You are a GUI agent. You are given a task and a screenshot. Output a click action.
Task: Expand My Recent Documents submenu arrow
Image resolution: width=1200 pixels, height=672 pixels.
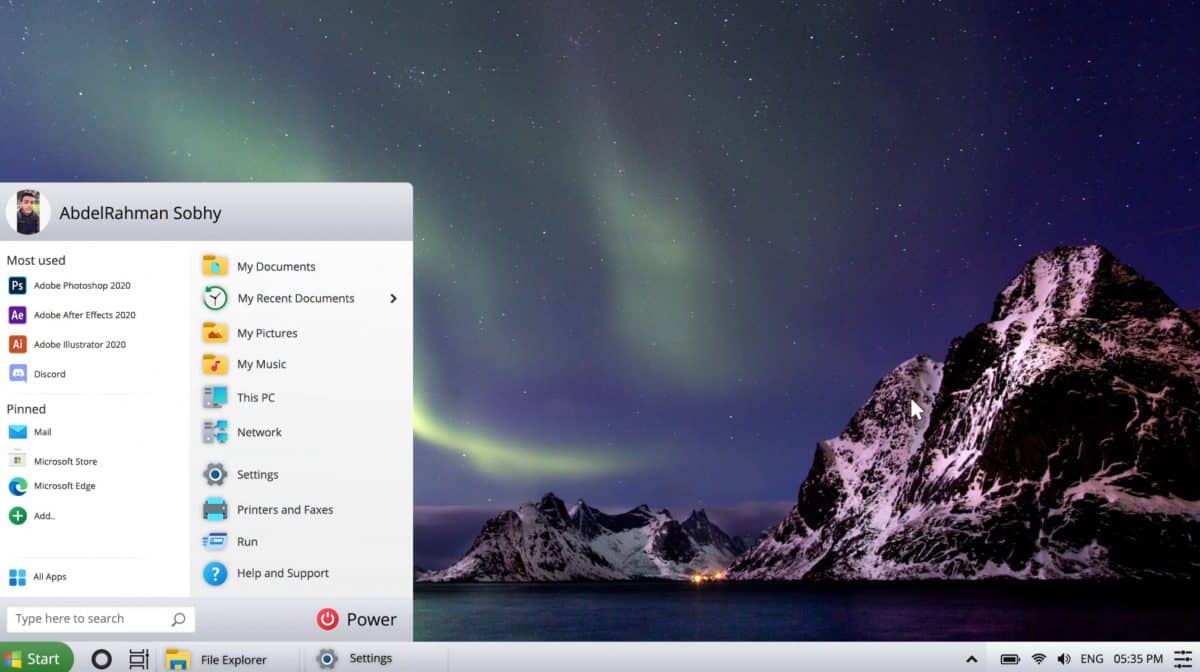pyautogui.click(x=393, y=298)
